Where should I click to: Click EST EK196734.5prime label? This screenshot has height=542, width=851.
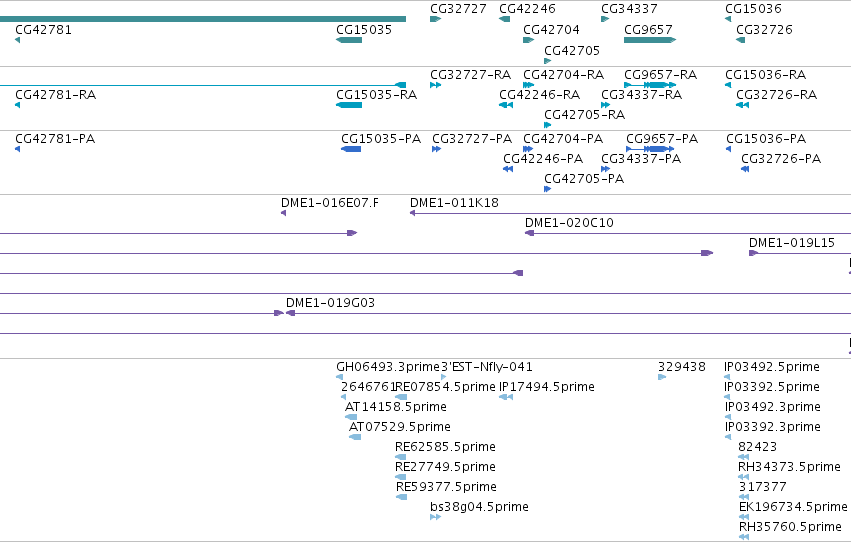click(x=793, y=507)
